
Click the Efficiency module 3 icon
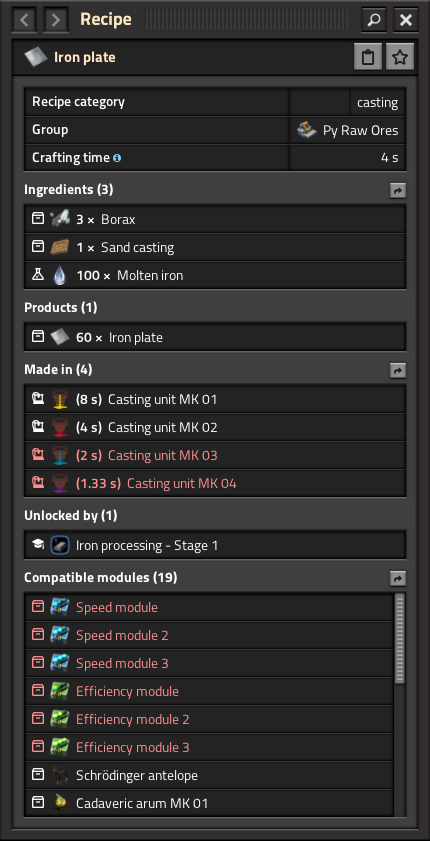60,747
